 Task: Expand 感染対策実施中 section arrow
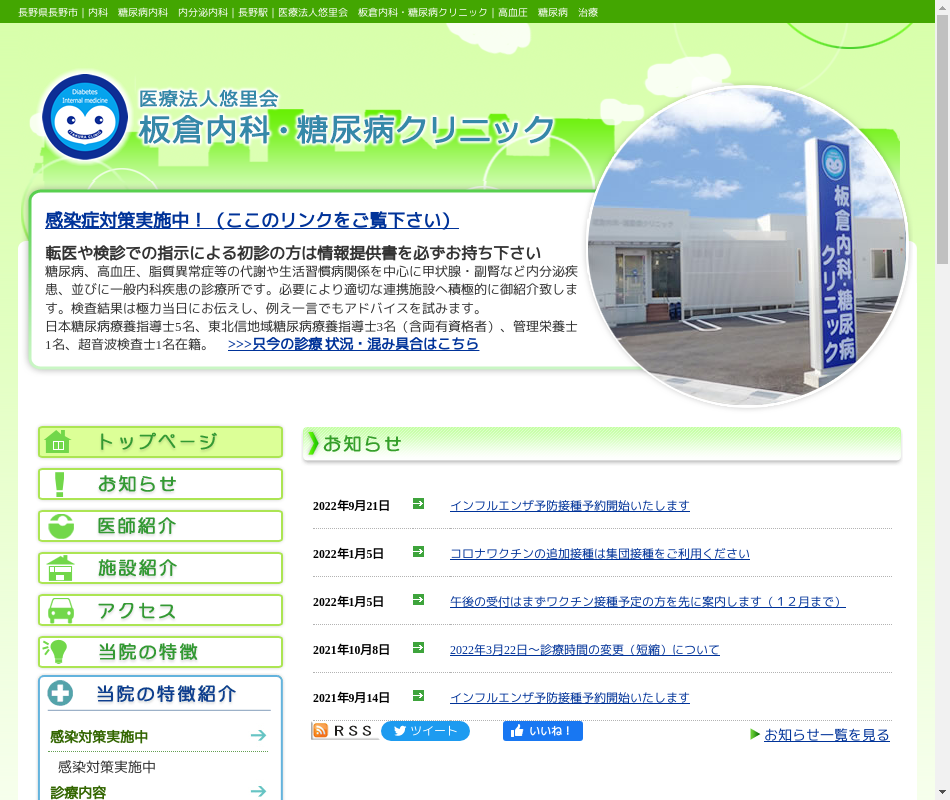258,736
